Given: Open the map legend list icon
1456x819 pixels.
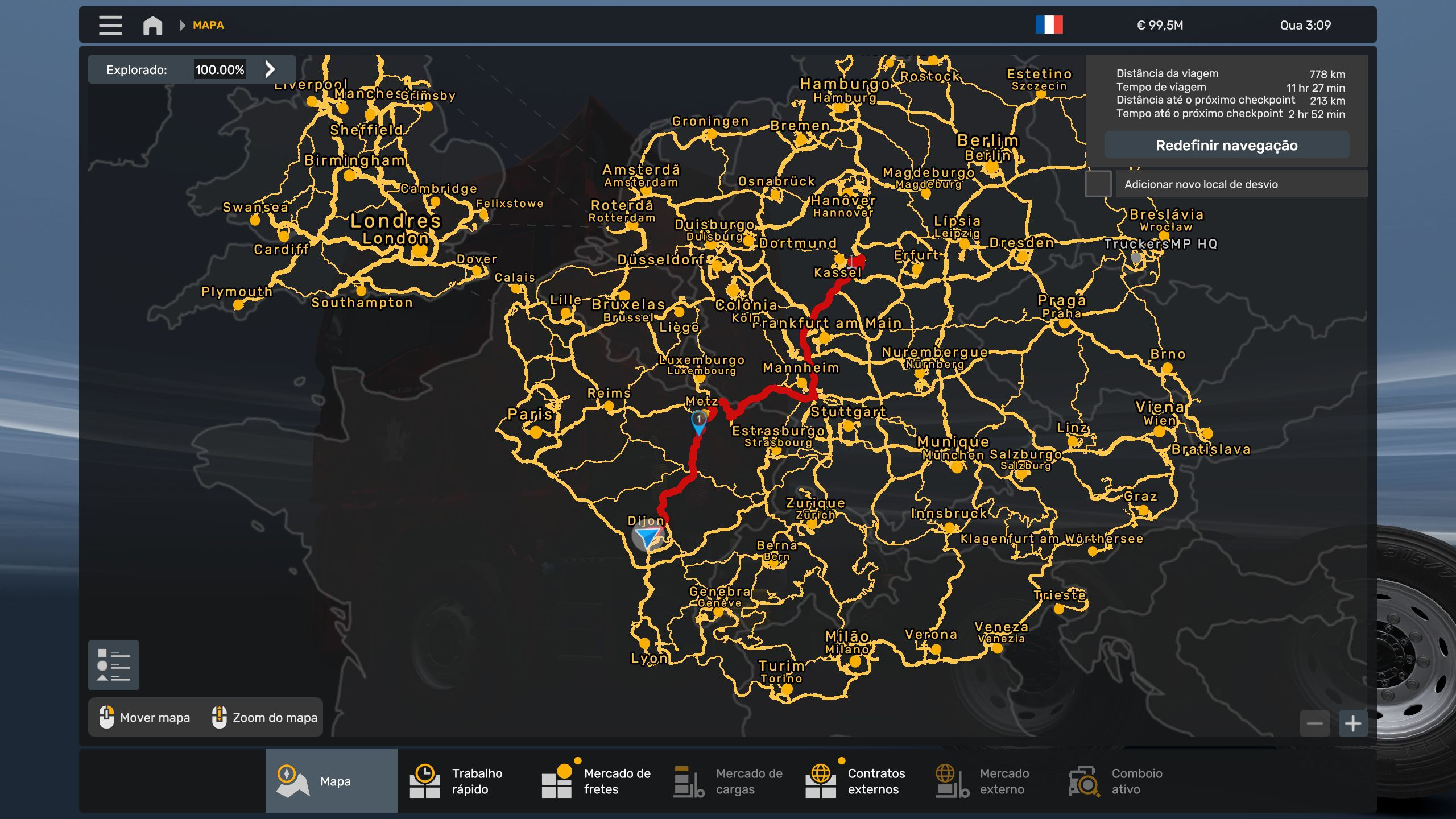Looking at the screenshot, I should pos(114,665).
